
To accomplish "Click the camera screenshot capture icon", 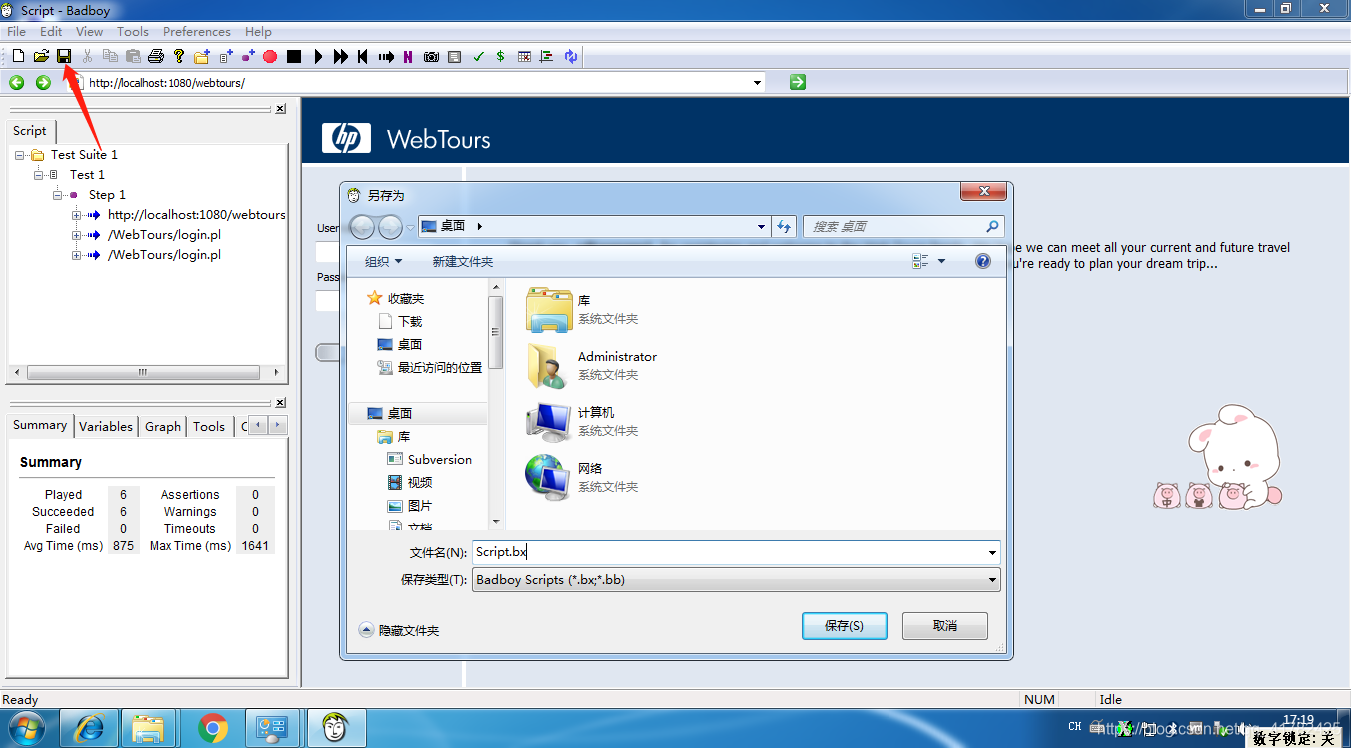I will pyautogui.click(x=431, y=57).
